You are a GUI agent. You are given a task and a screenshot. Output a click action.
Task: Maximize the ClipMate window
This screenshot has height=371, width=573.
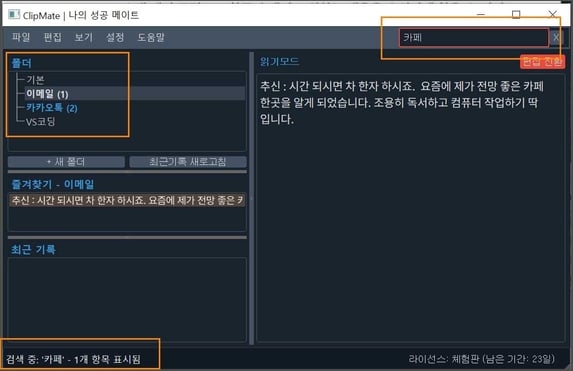point(516,14)
